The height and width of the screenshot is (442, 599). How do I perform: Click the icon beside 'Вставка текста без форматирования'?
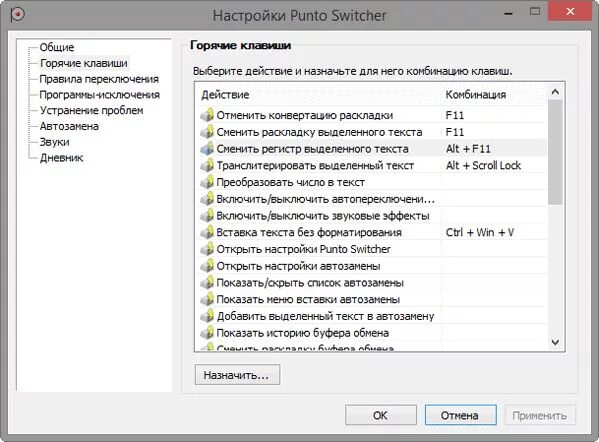point(207,232)
